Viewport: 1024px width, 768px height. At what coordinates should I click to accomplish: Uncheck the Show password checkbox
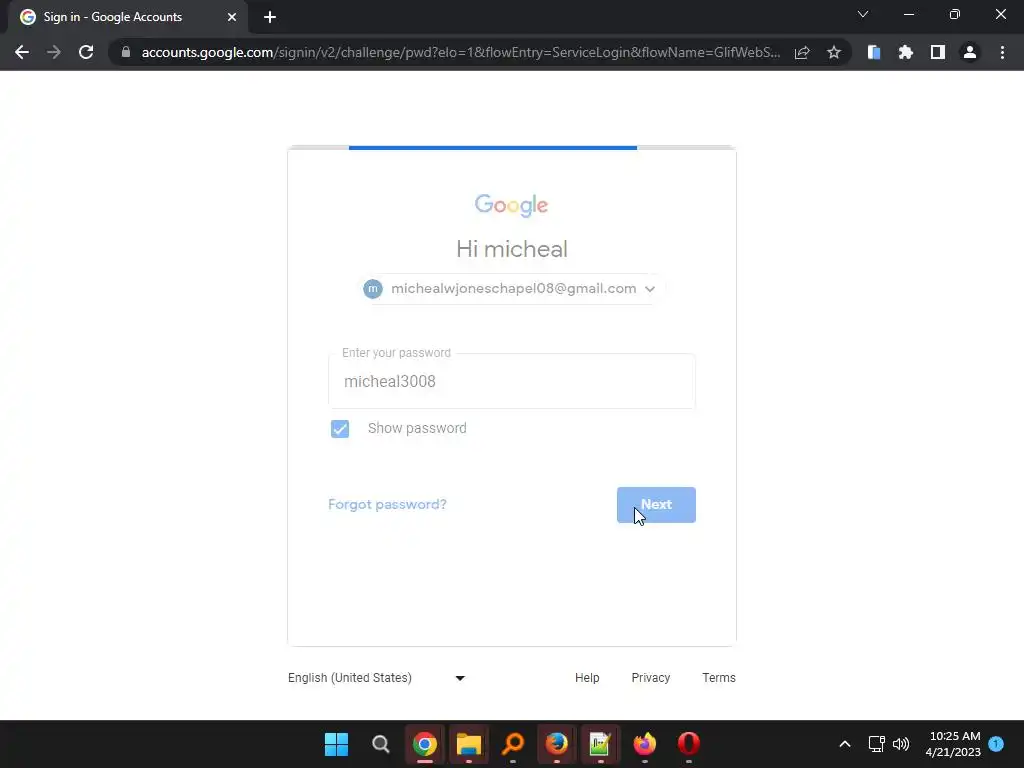click(x=340, y=429)
